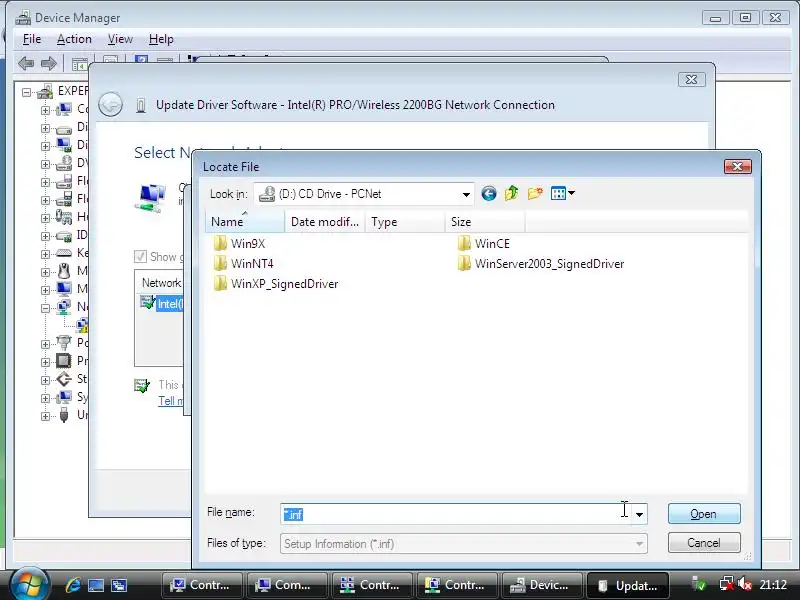Click the show/hide console tree toolbar icon

[x=80, y=64]
